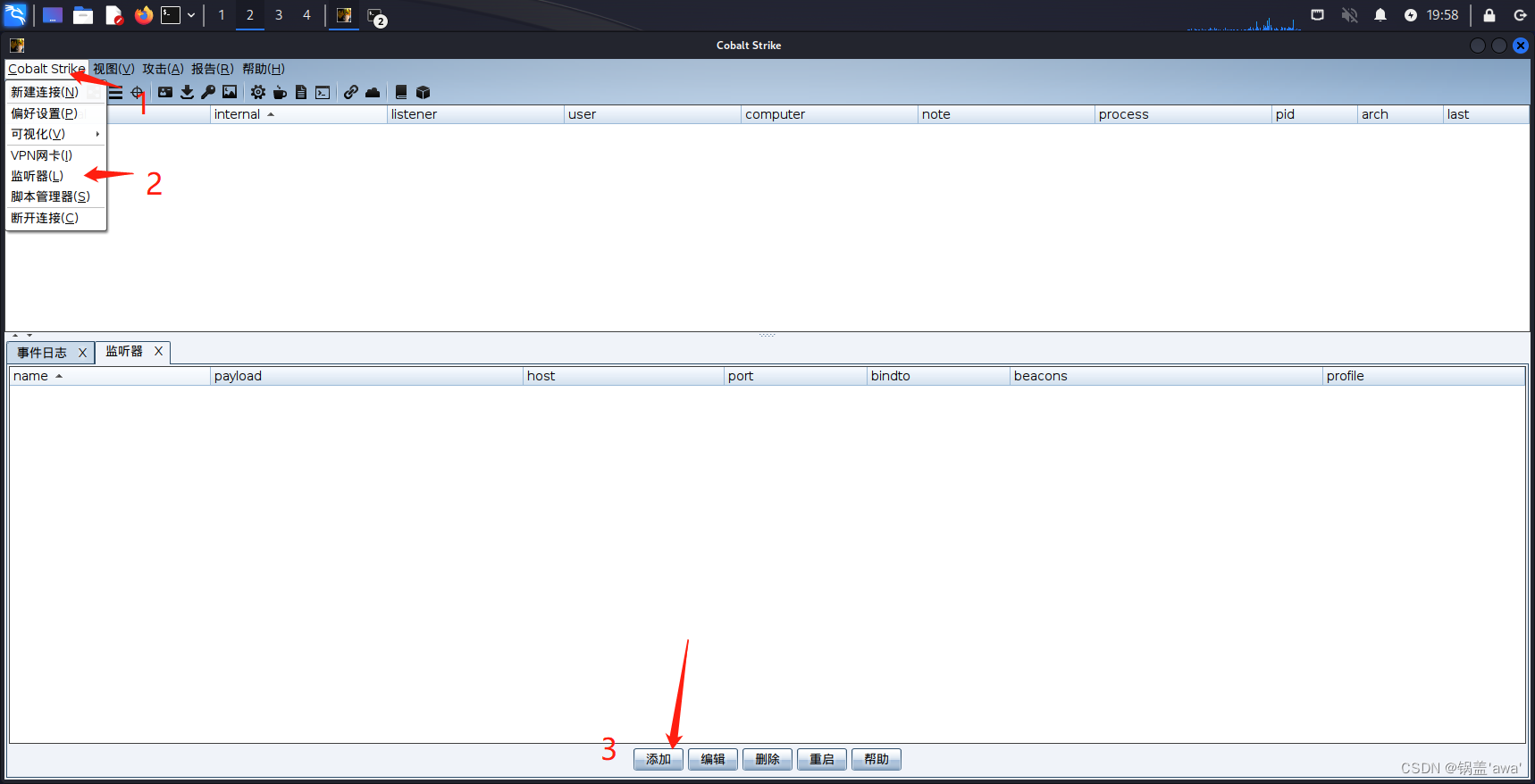Viewport: 1535px width, 784px height.
Task: Choose 偏好设置(P) menu entry
Action: (x=55, y=113)
